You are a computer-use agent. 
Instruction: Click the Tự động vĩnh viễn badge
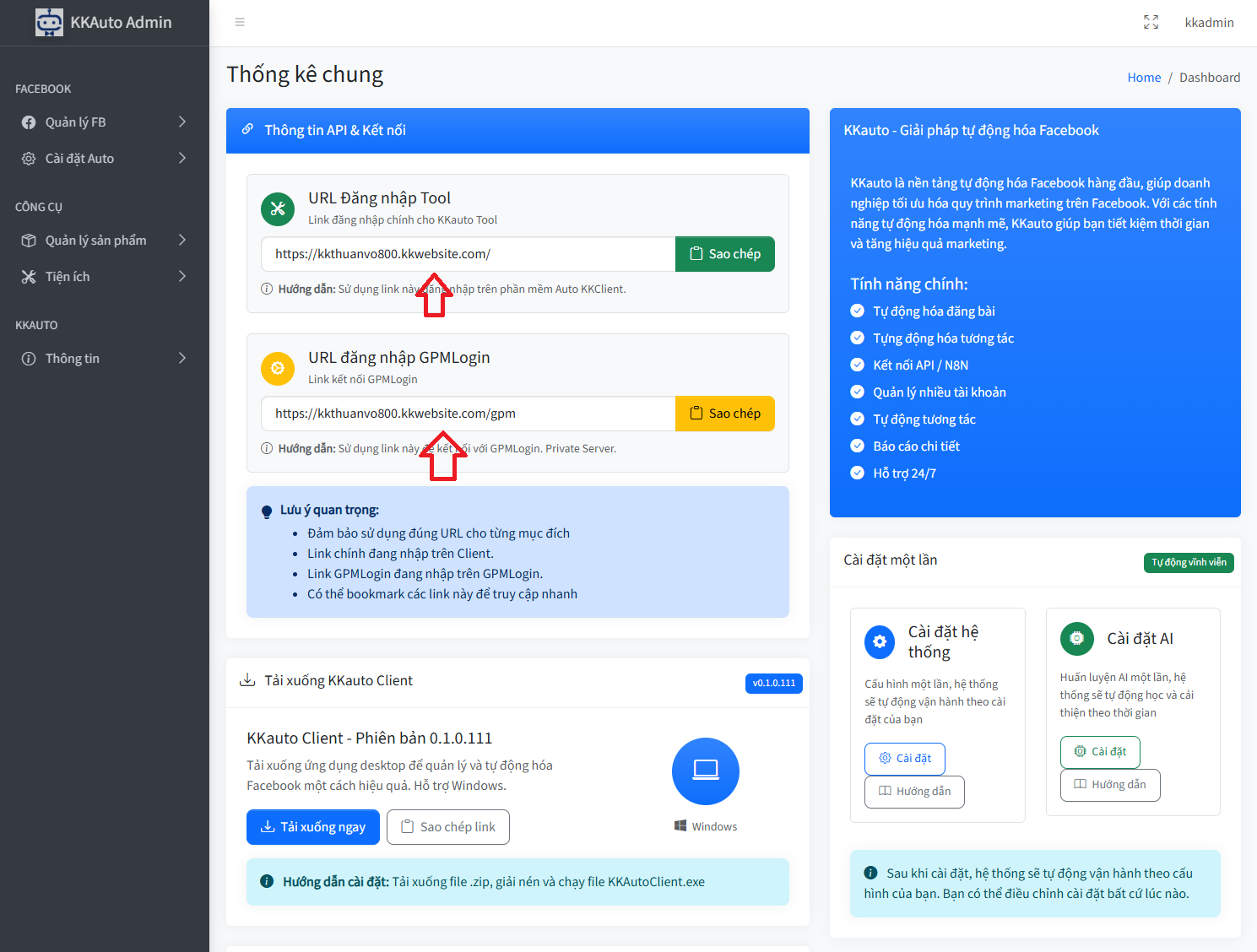(1189, 563)
